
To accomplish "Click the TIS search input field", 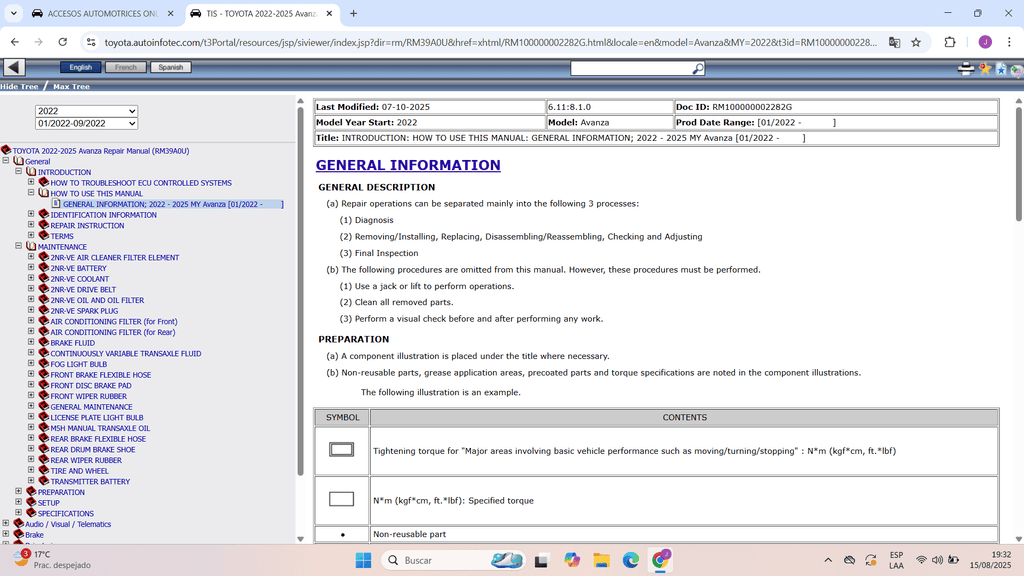I will [630, 68].
